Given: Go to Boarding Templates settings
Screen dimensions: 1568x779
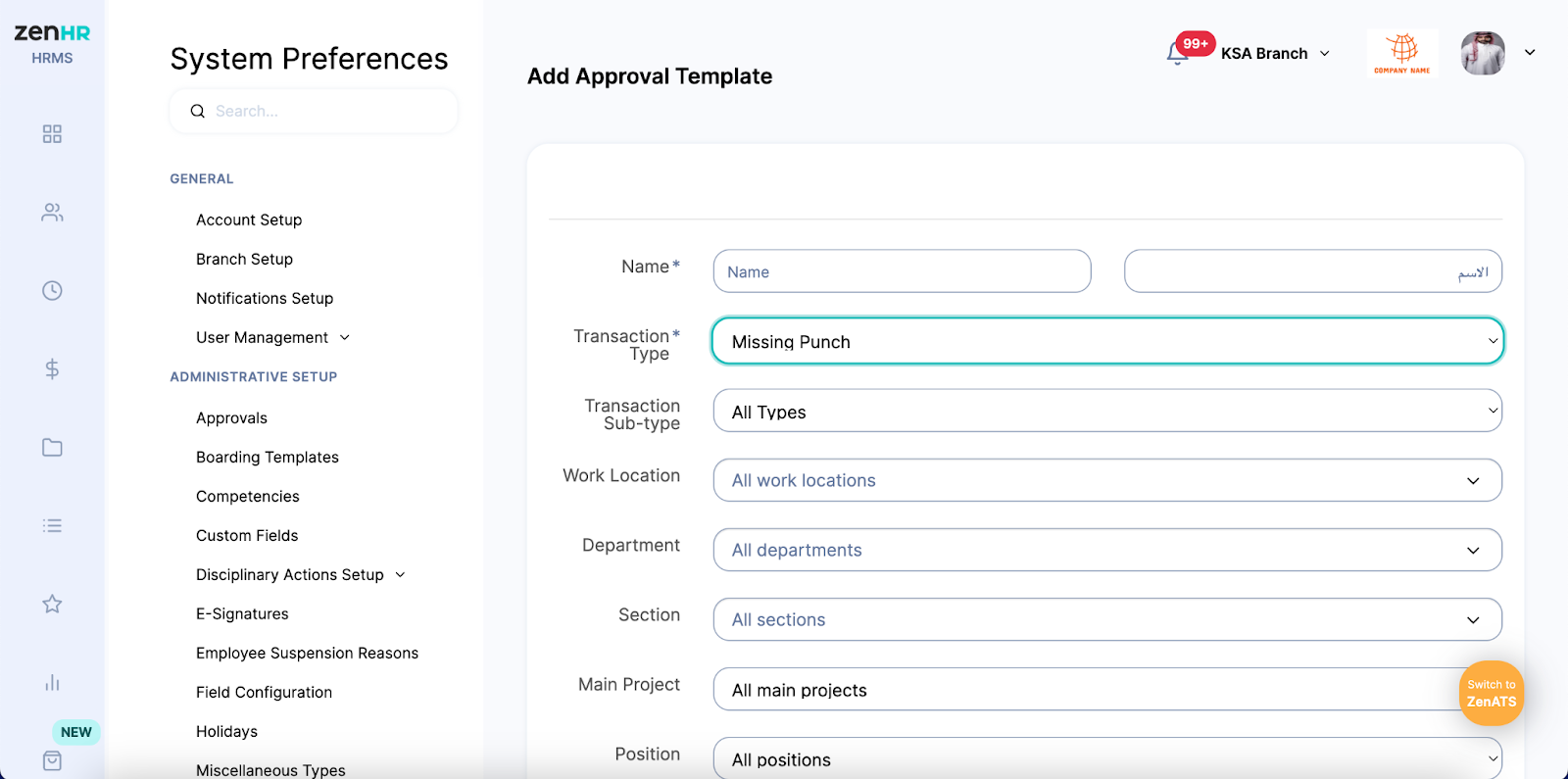Looking at the screenshot, I should 268,457.
